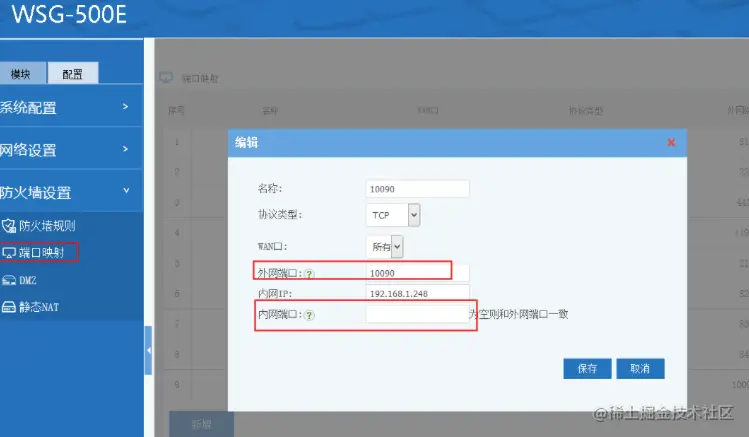Click the 保存 button

587,368
